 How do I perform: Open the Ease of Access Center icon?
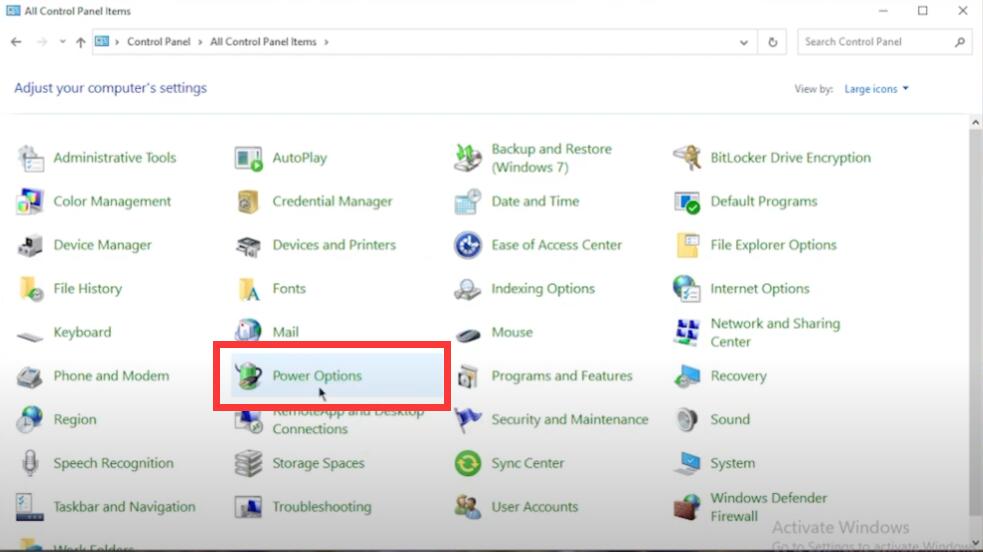tap(467, 245)
